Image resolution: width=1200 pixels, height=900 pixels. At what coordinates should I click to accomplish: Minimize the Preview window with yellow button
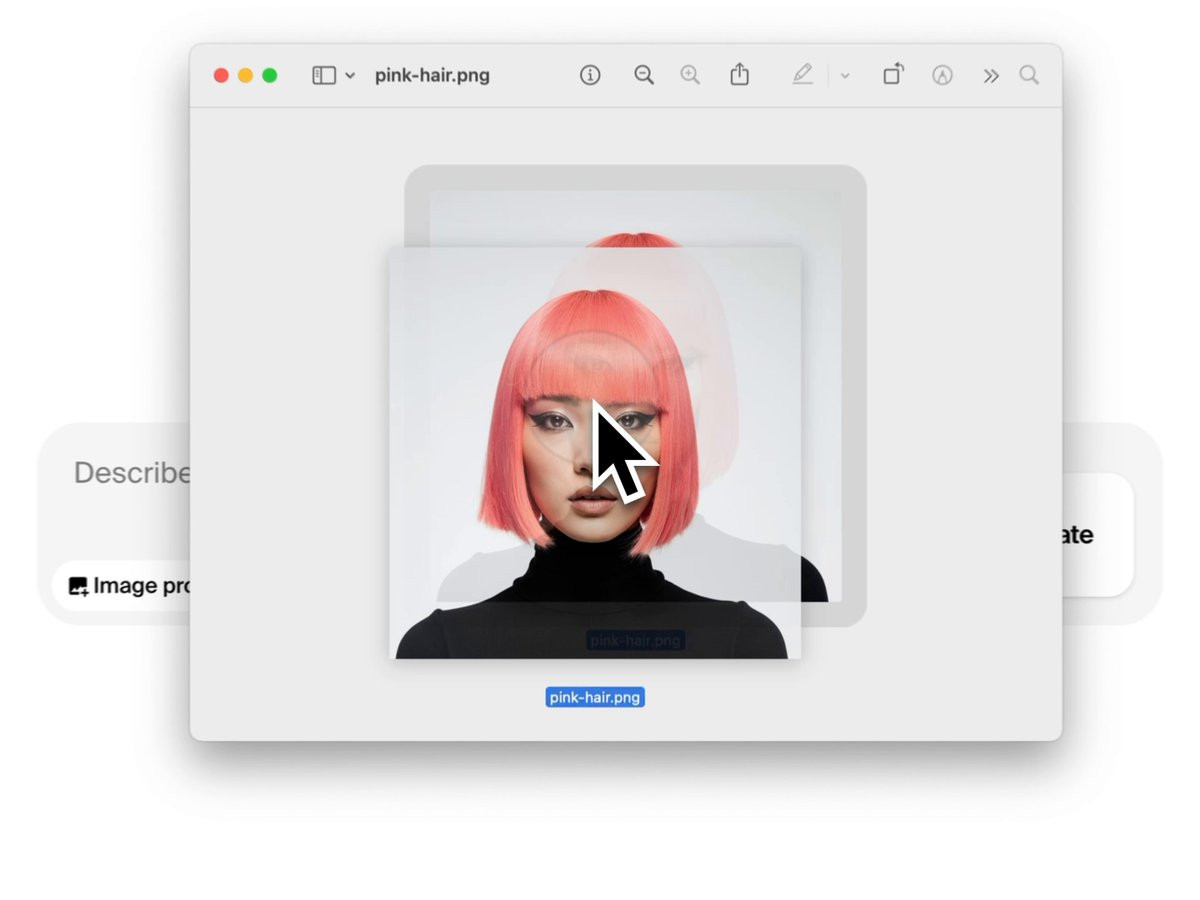[x=245, y=75]
